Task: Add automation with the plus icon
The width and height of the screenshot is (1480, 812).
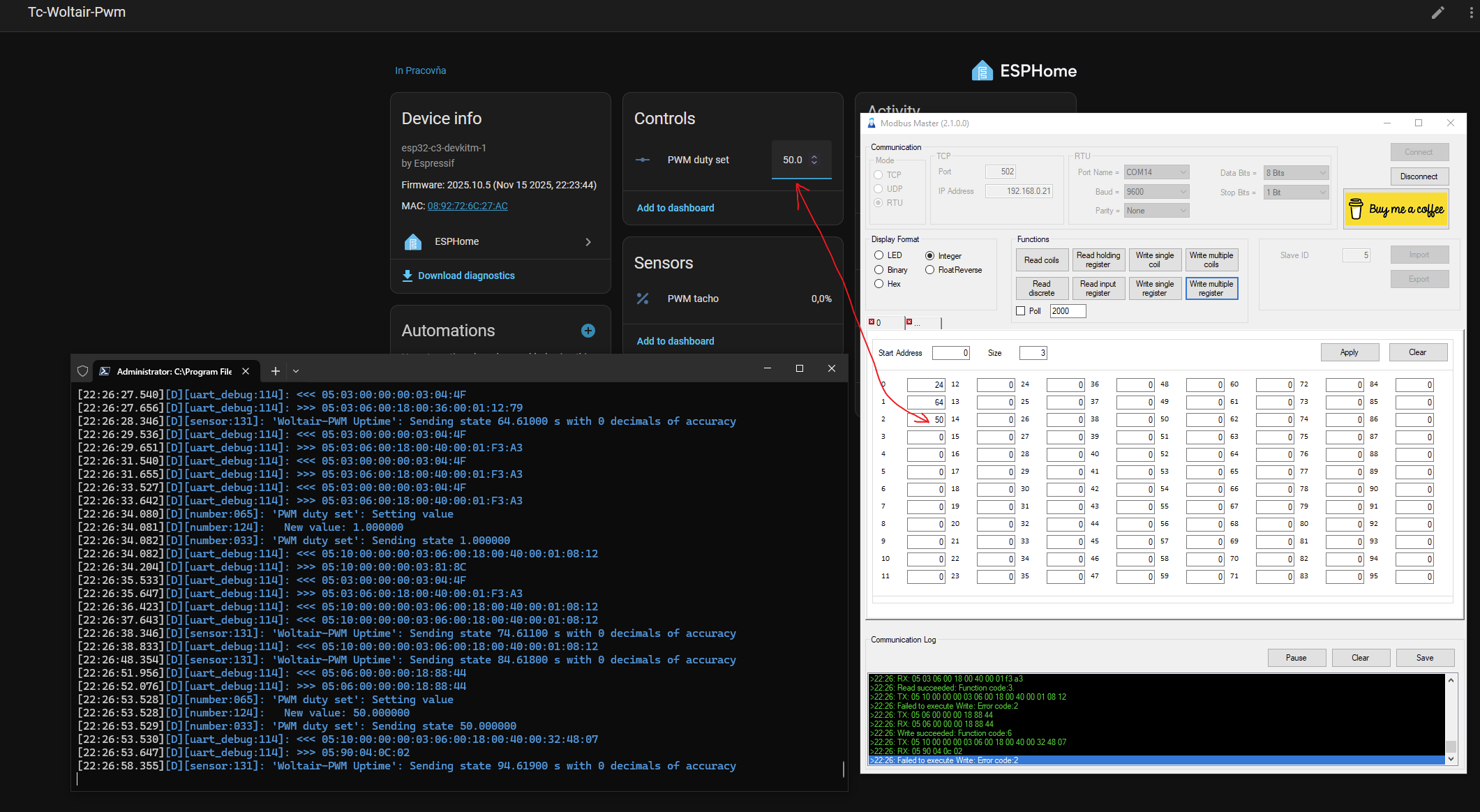Action: coord(588,331)
